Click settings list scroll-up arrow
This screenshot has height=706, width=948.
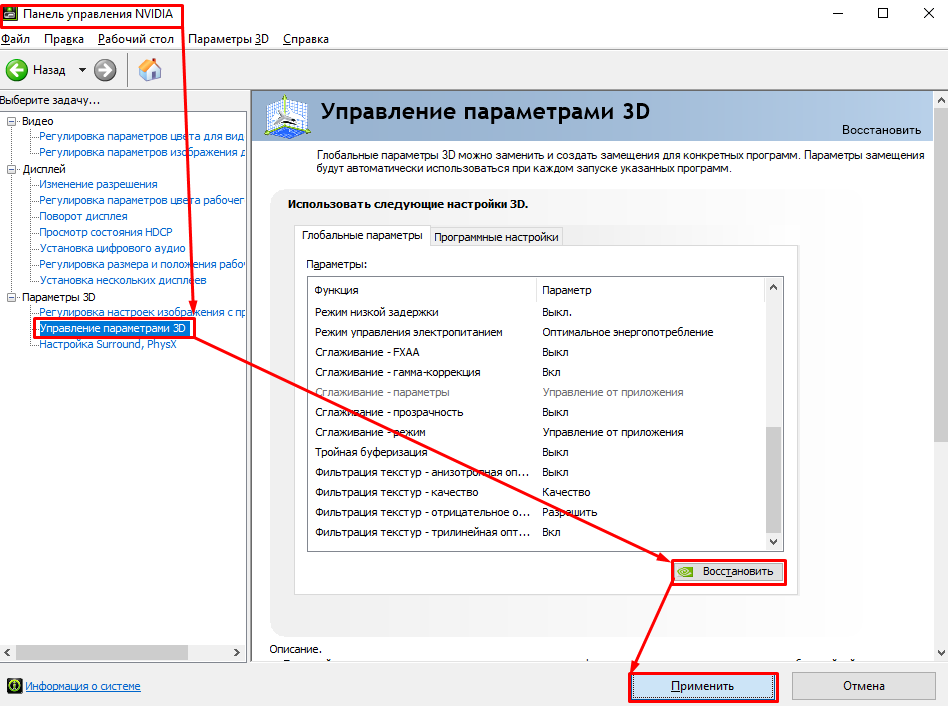tap(773, 288)
